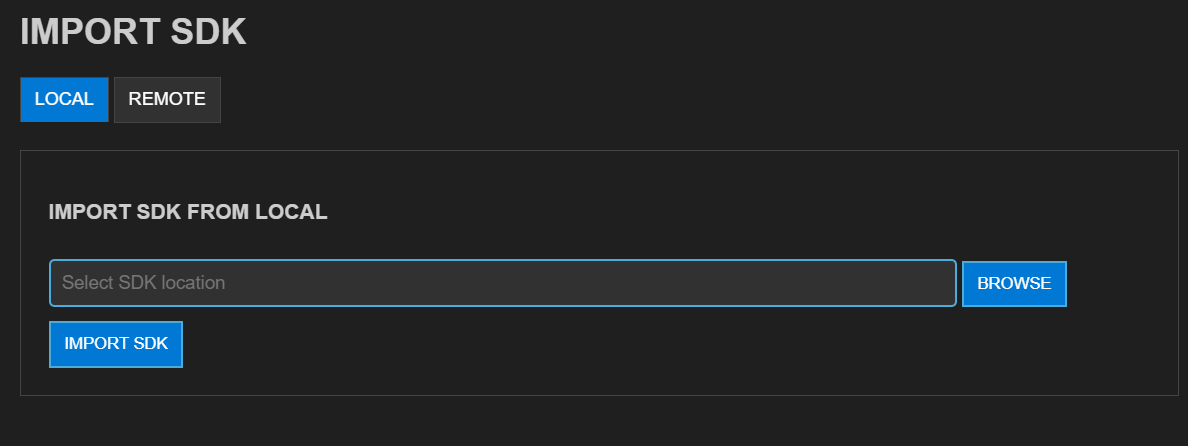Select REMOTE as the SDK import source
1188x446 pixels.
coord(167,100)
